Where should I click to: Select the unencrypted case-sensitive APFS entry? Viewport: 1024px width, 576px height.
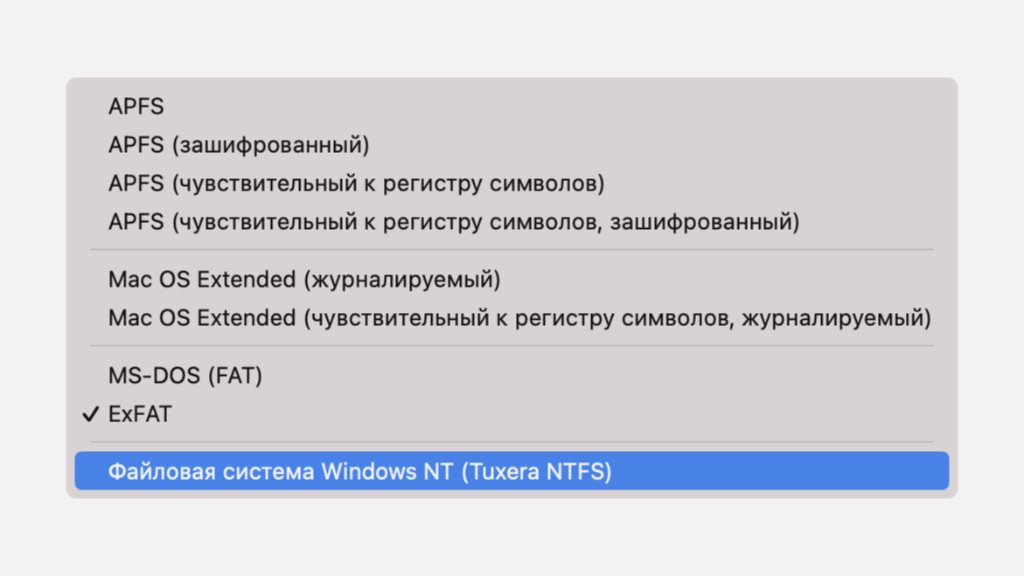tap(356, 184)
